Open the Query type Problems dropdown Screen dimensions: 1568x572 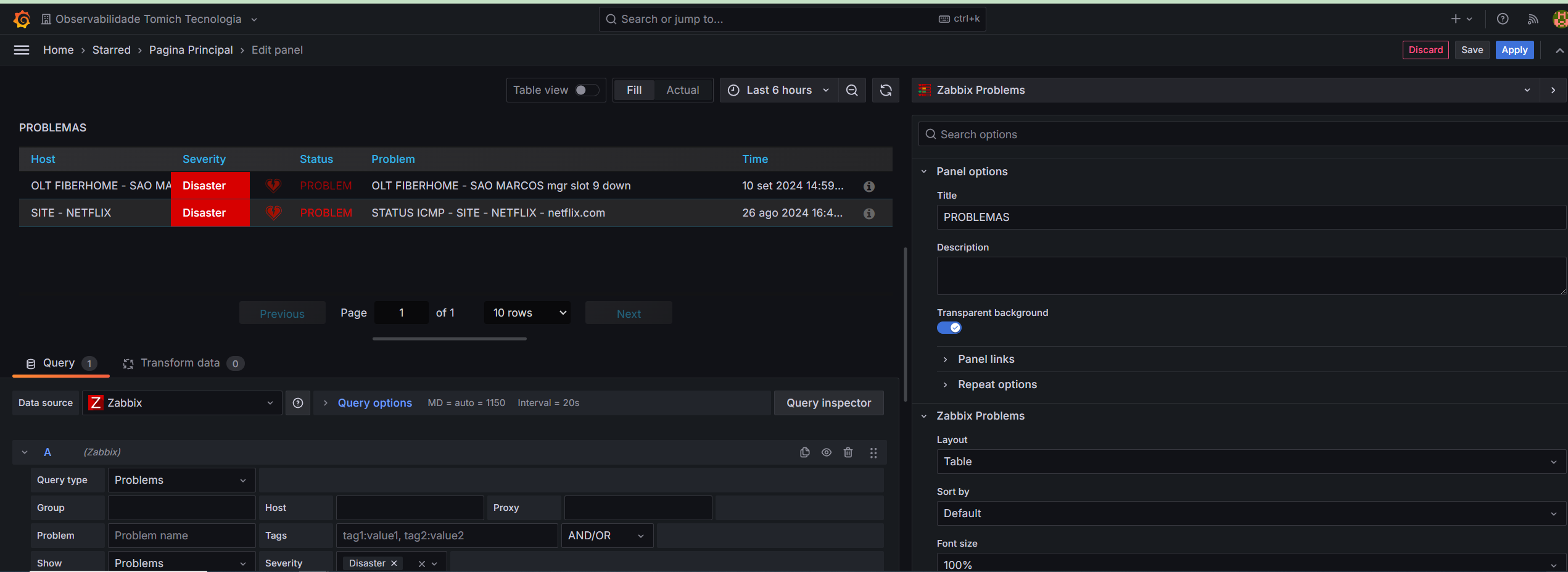click(181, 480)
